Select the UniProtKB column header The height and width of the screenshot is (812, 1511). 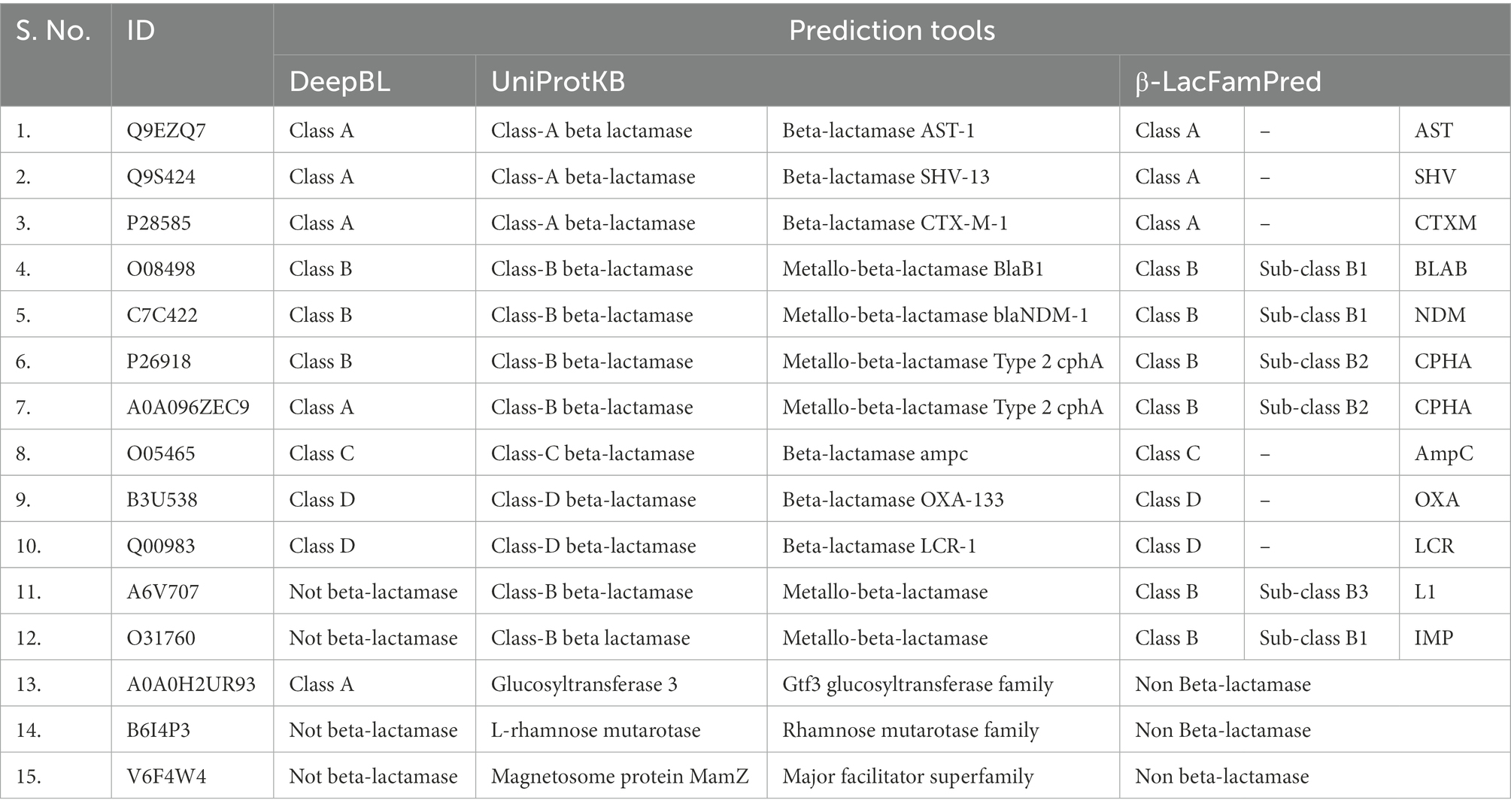pos(797,80)
